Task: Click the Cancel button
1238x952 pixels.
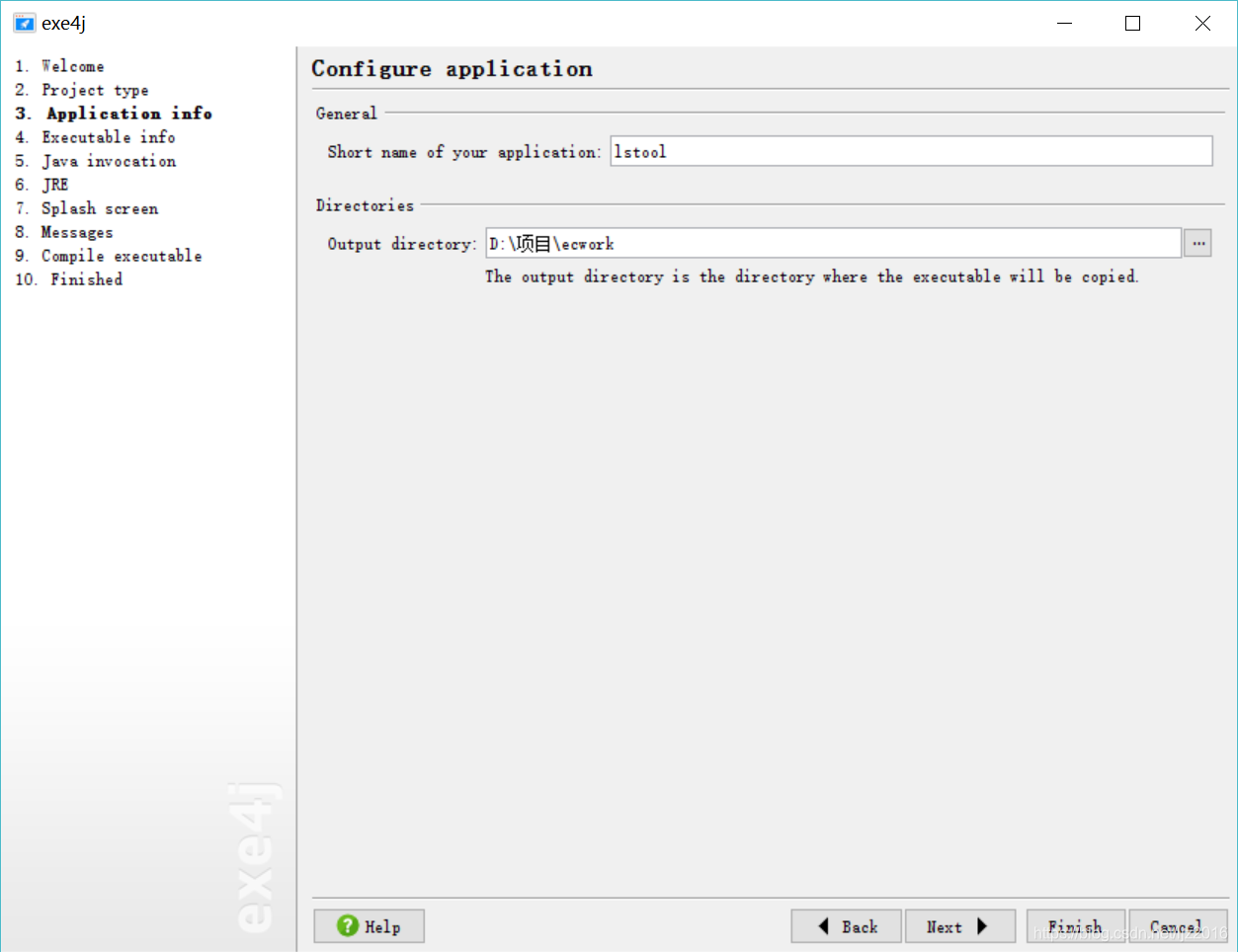Action: 1178,926
